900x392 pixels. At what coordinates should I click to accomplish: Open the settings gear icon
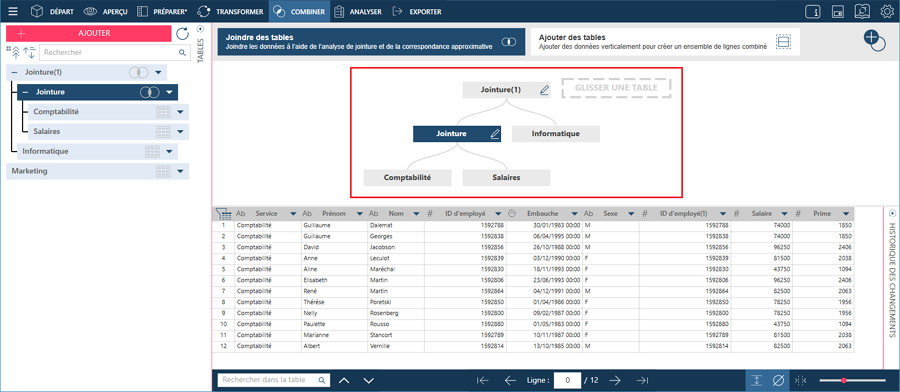pyautogui.click(x=887, y=11)
